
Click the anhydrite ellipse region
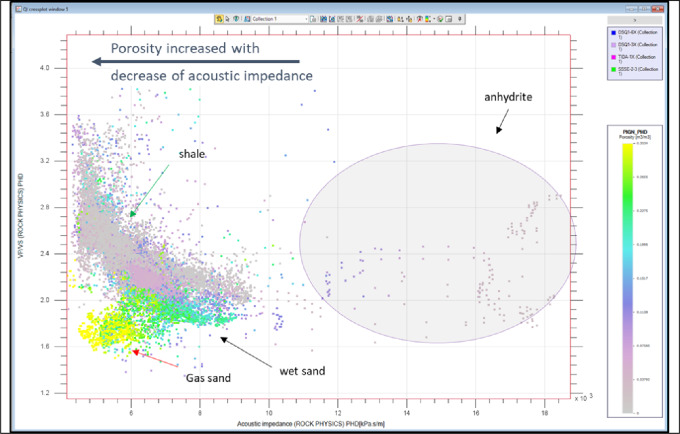[x=438, y=243]
